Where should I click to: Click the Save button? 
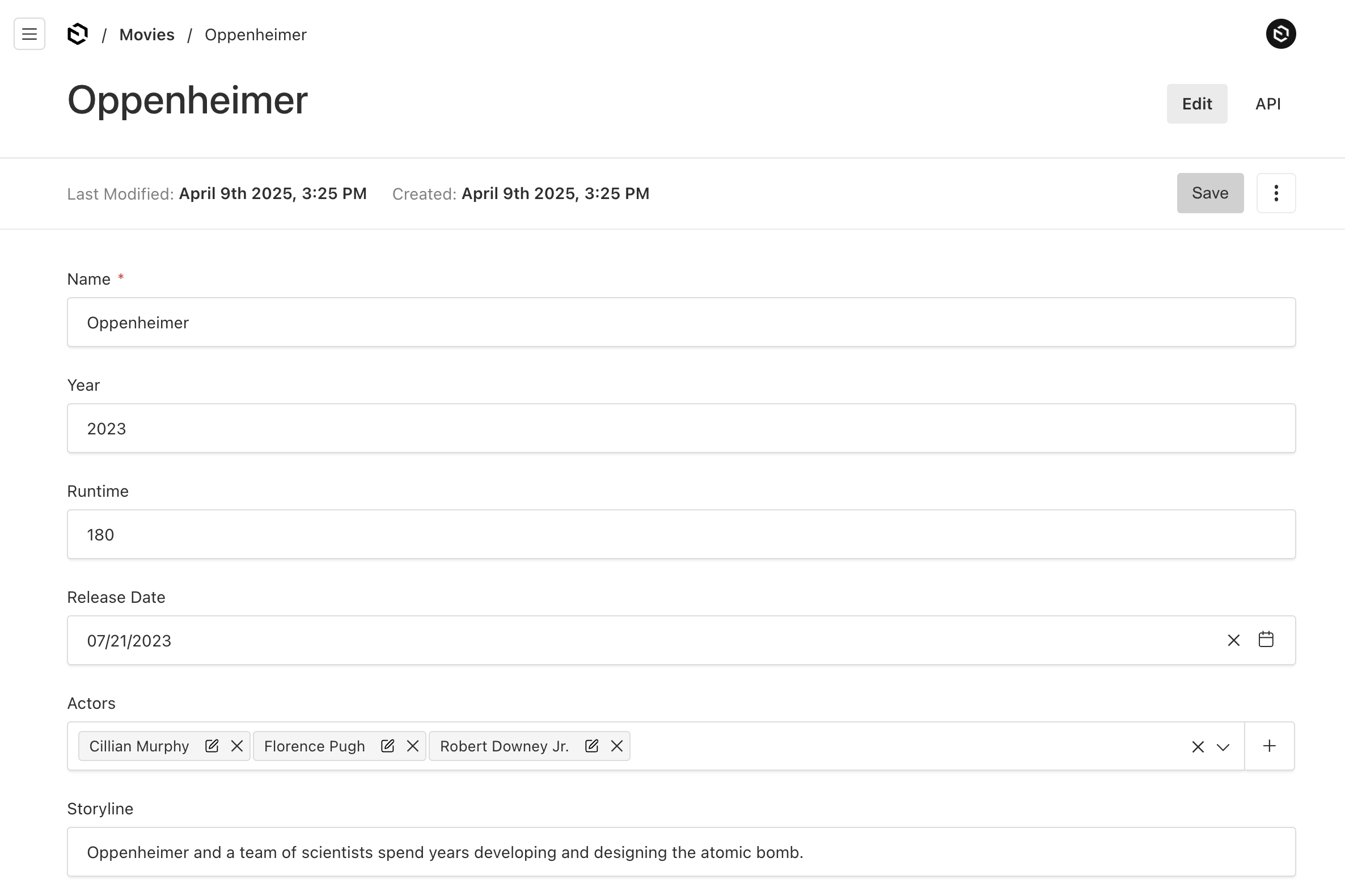click(1209, 193)
